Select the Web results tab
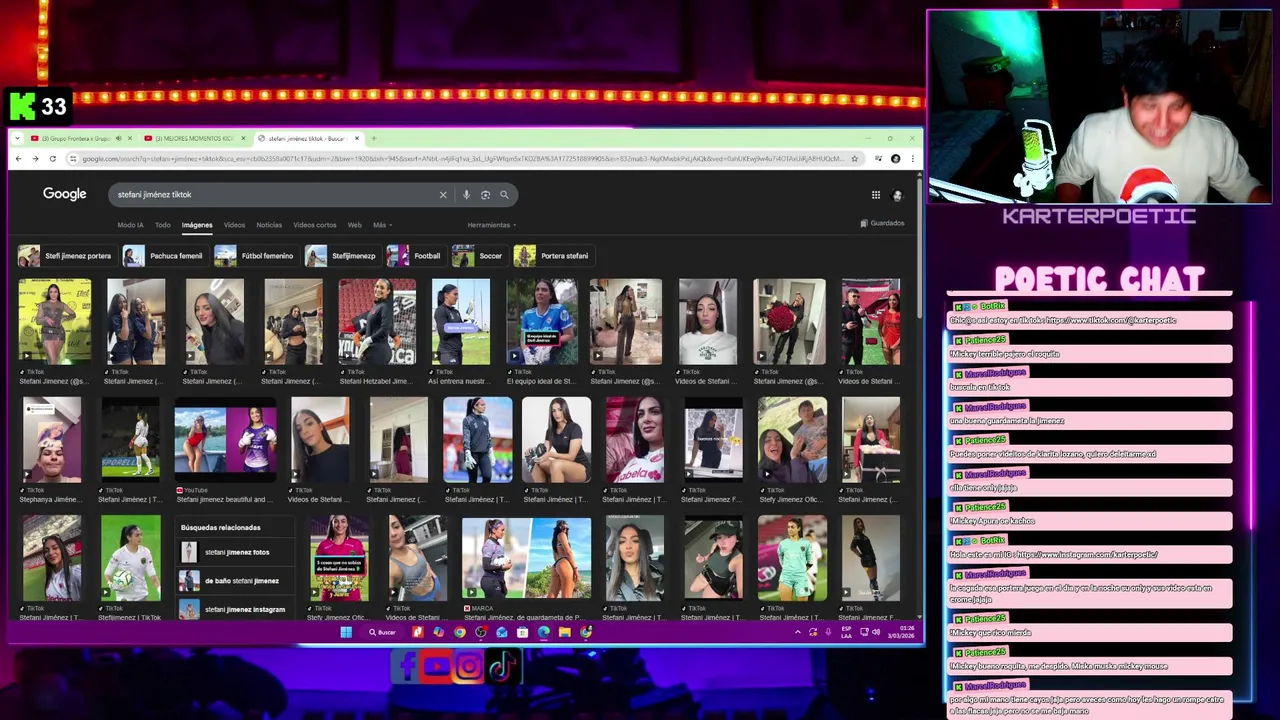1280x720 pixels. [355, 225]
